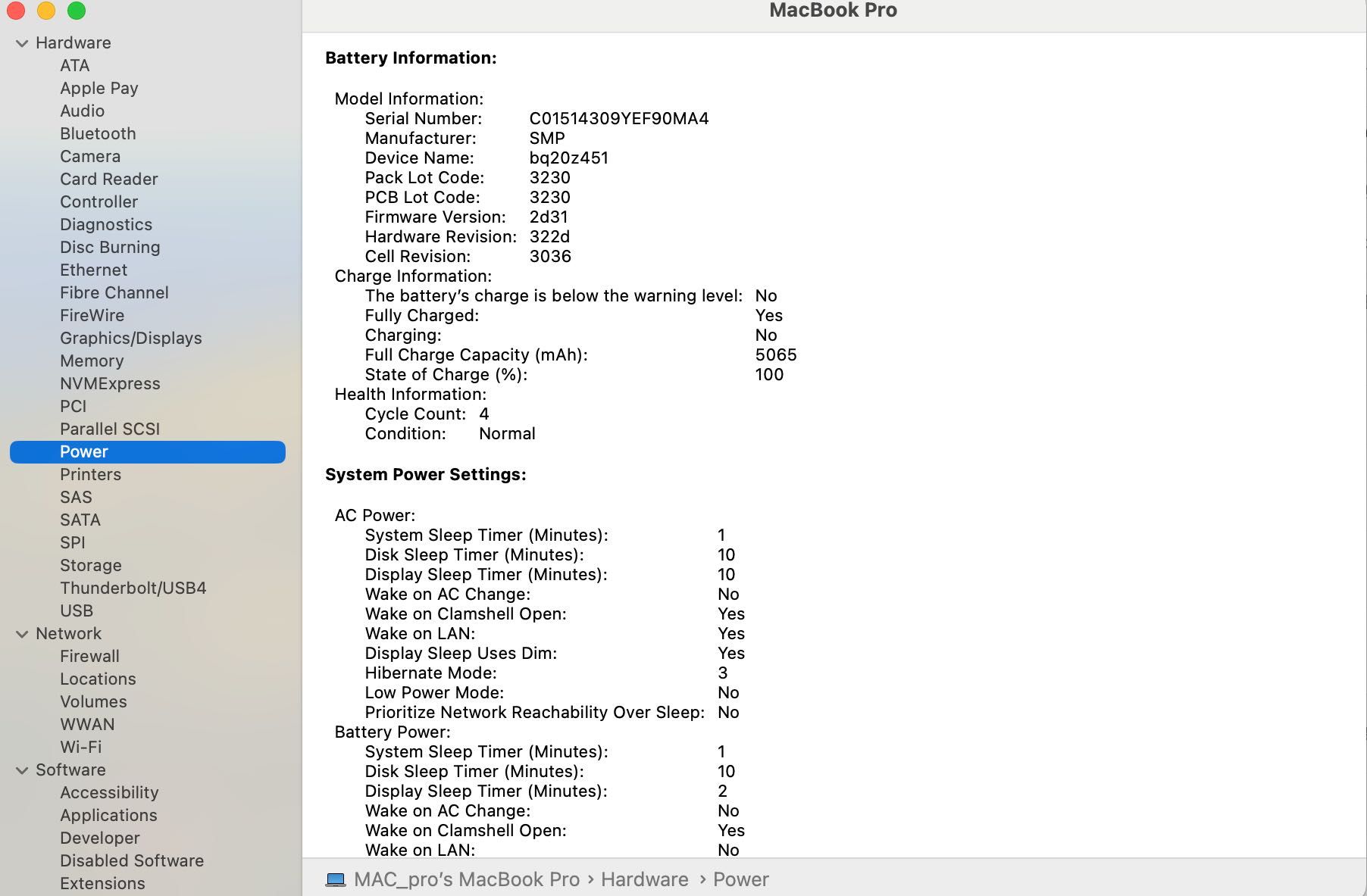Viewport: 1367px width, 896px height.
Task: Open Firewall under Network
Action: coord(90,657)
